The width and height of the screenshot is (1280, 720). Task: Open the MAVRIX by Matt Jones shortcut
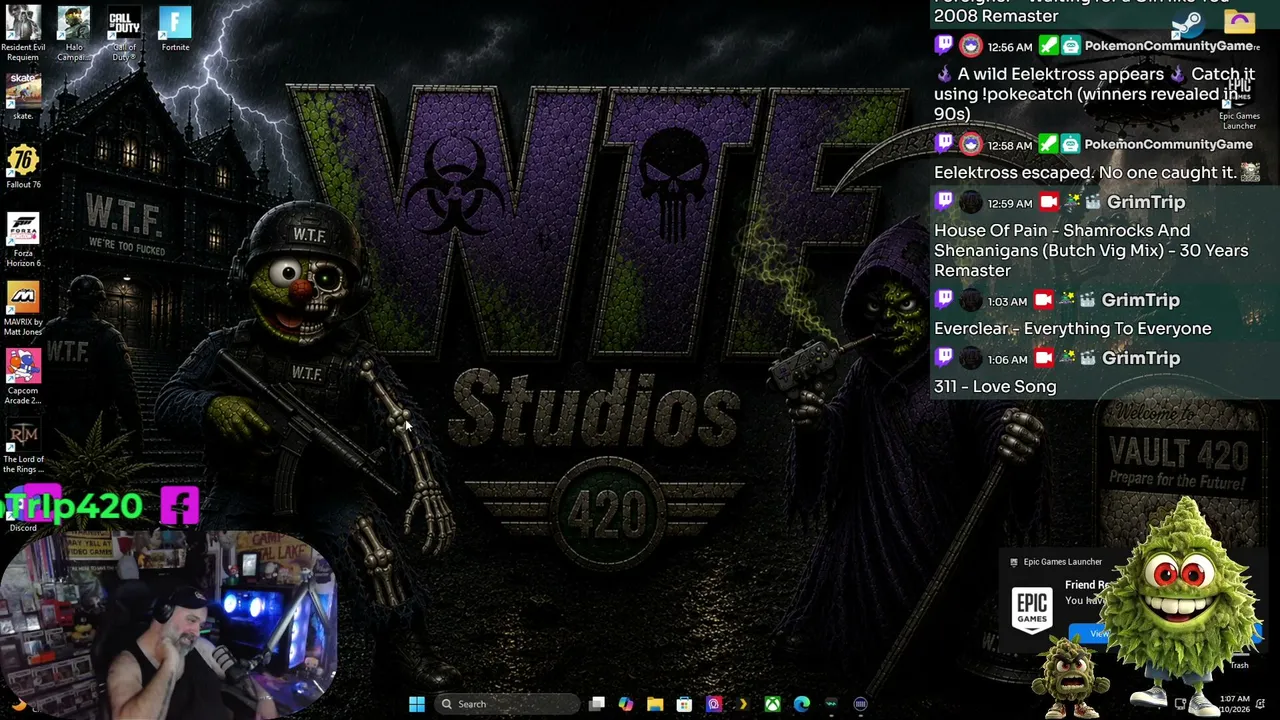(x=23, y=309)
